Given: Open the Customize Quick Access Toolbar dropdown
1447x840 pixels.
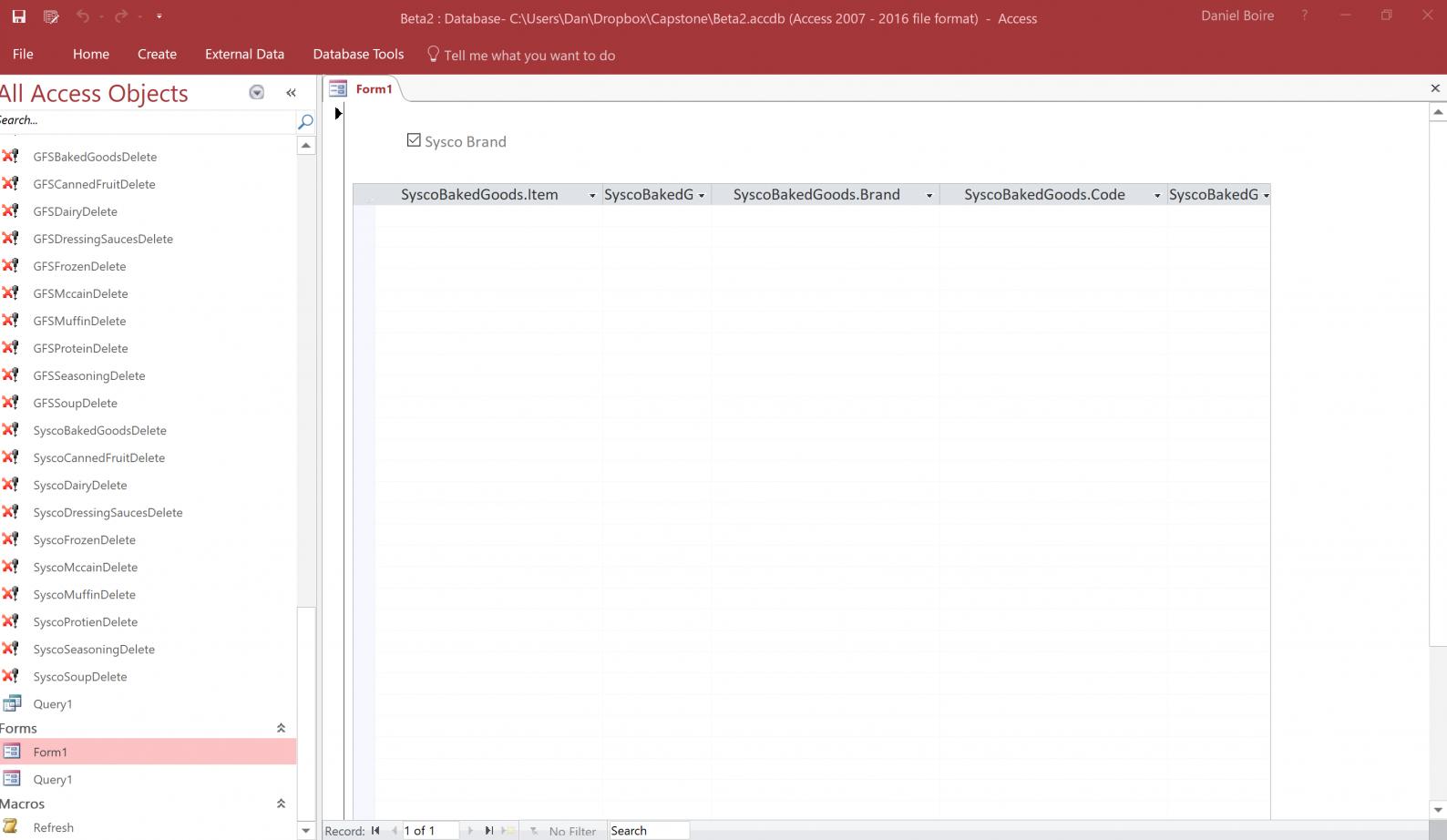Looking at the screenshot, I should pos(159,16).
